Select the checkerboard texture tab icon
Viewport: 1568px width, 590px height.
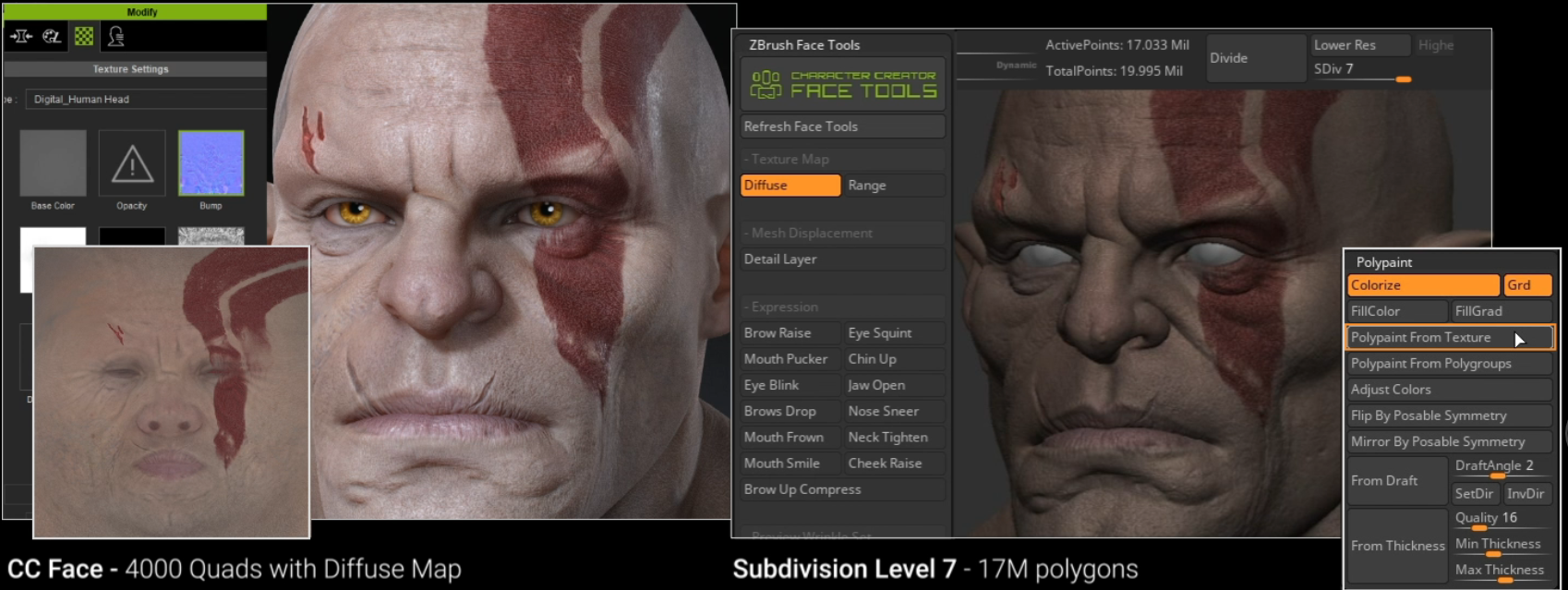pos(84,36)
